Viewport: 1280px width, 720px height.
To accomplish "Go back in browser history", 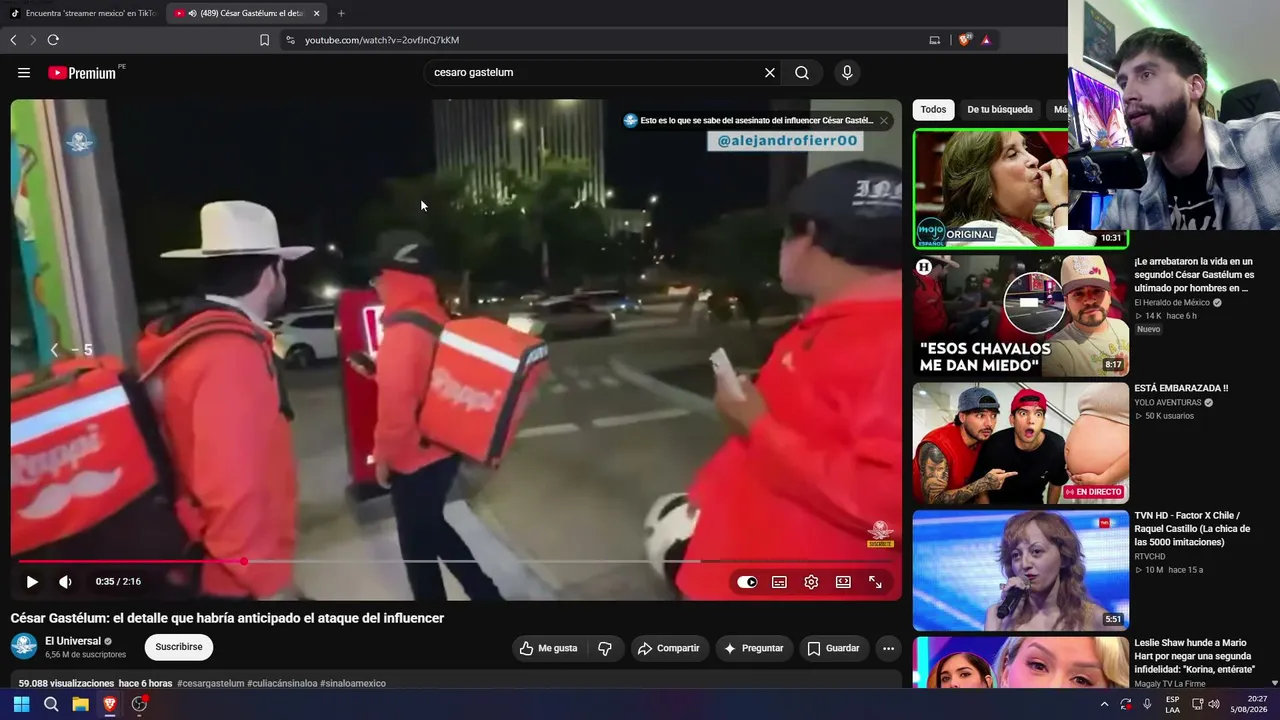I will coord(13,40).
